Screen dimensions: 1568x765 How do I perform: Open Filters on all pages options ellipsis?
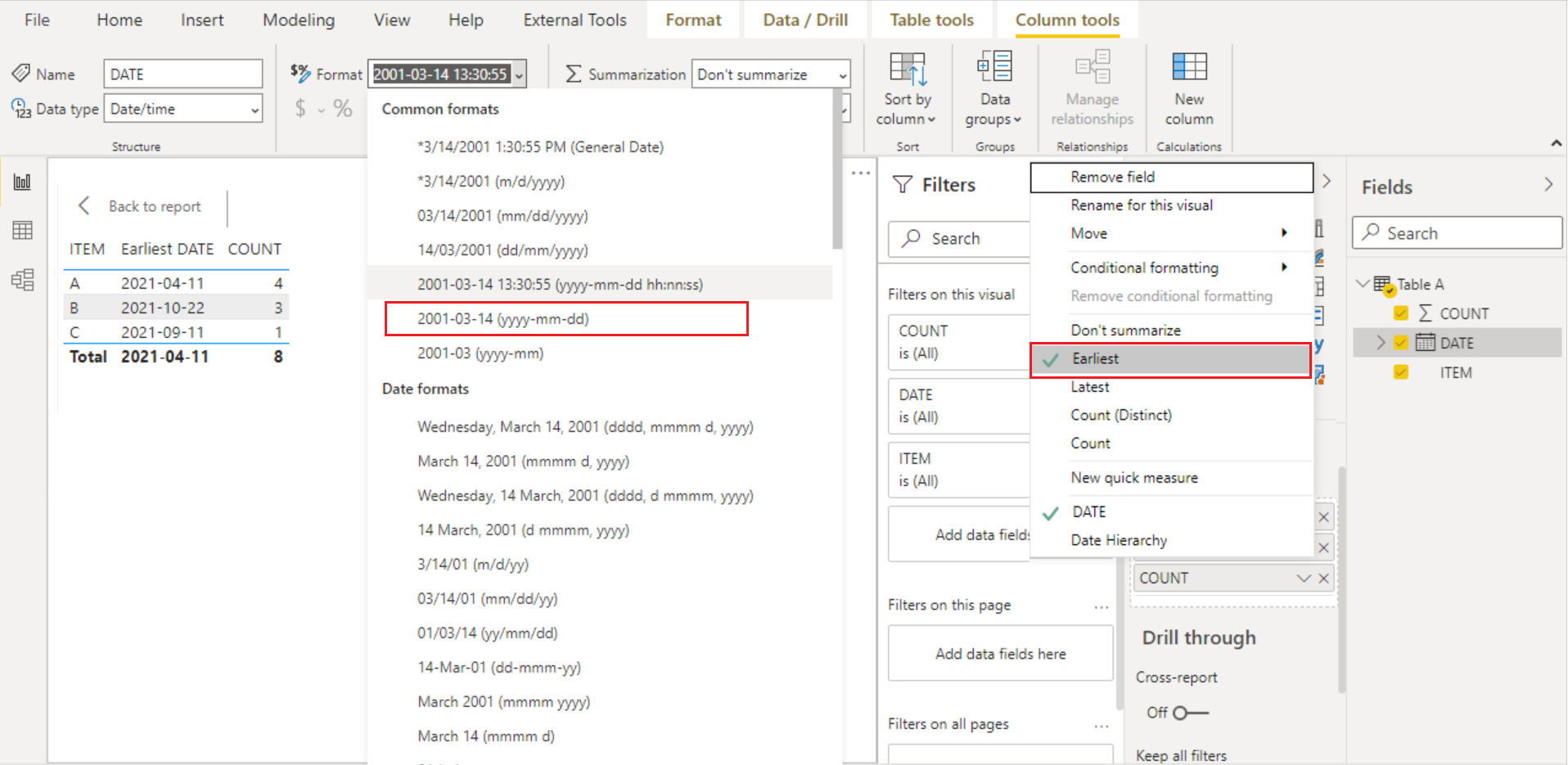click(x=1102, y=726)
